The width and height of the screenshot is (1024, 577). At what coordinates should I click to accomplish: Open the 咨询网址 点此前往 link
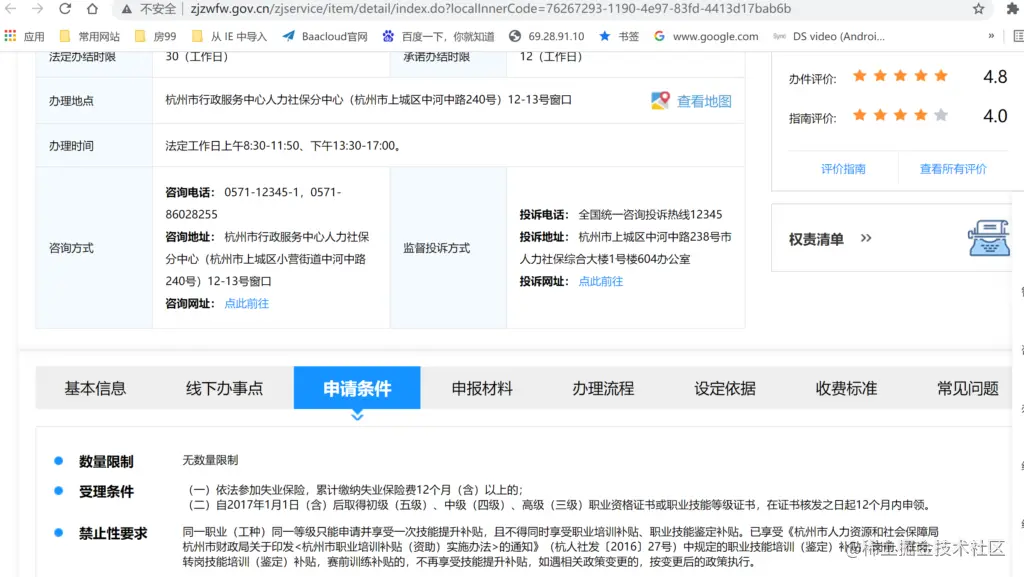coord(246,304)
